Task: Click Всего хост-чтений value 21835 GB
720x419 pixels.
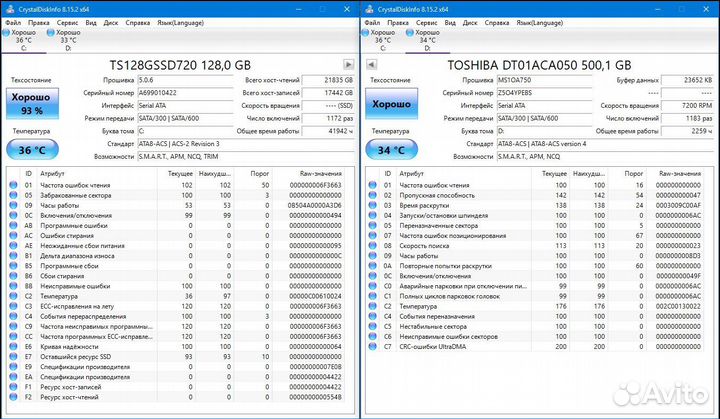Action: tap(328, 80)
